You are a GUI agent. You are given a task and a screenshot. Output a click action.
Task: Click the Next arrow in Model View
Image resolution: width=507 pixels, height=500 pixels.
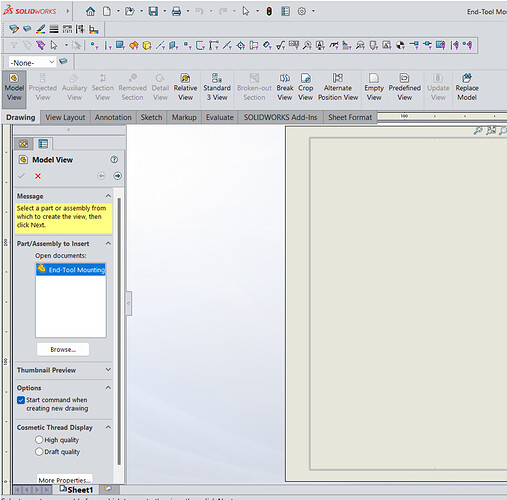coord(117,176)
